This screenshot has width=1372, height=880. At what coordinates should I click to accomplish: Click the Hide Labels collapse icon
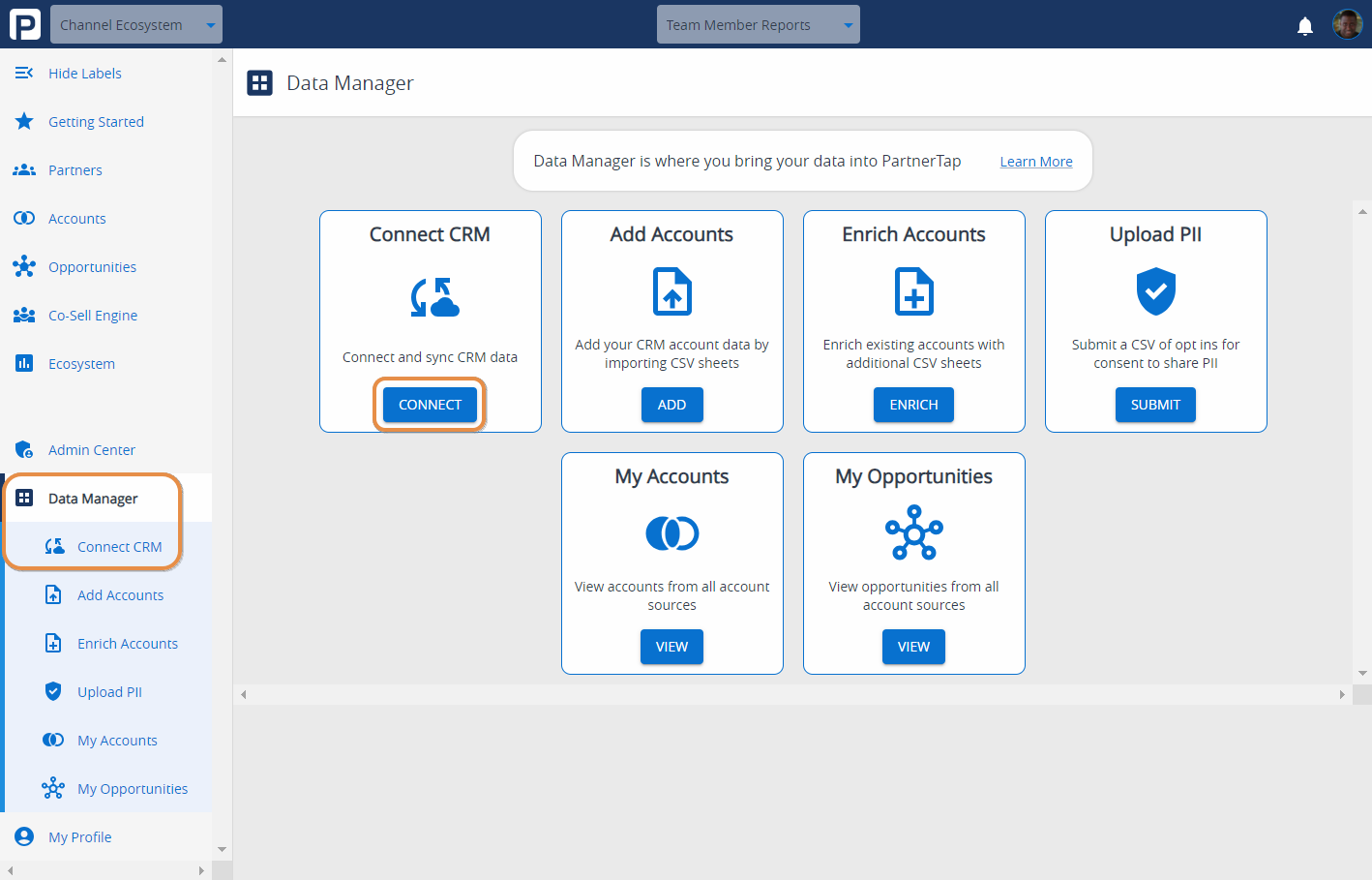click(x=24, y=73)
